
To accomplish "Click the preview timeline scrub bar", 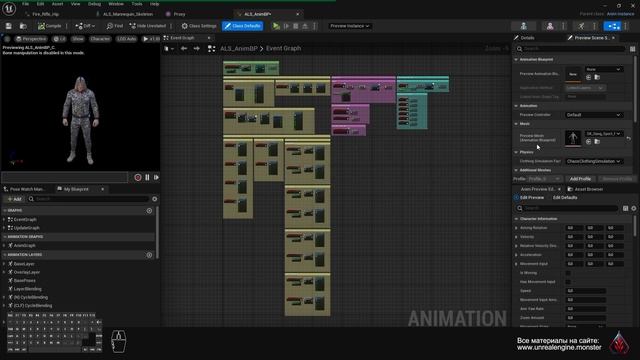I will (64, 178).
